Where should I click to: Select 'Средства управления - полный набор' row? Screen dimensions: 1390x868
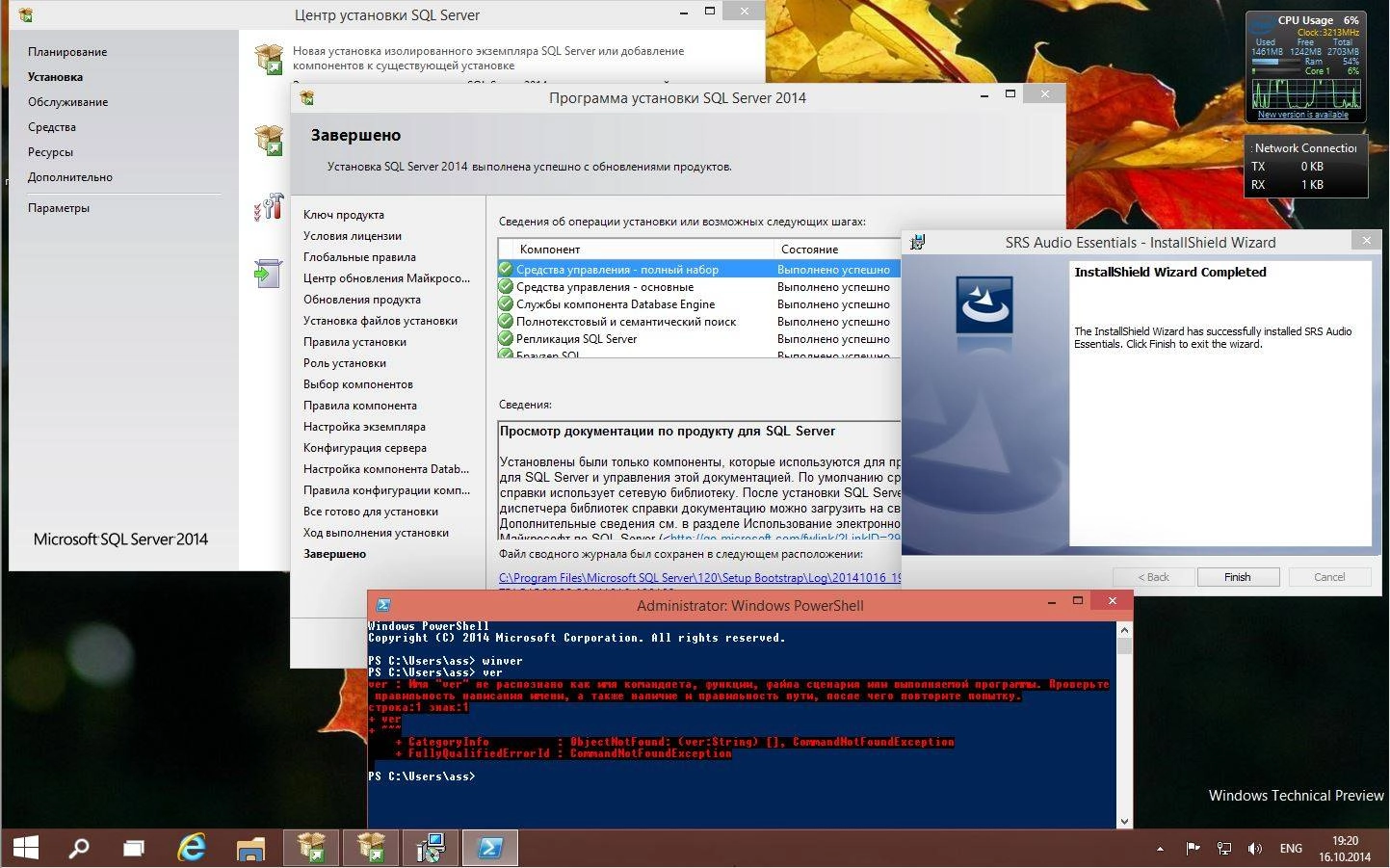(x=698, y=270)
